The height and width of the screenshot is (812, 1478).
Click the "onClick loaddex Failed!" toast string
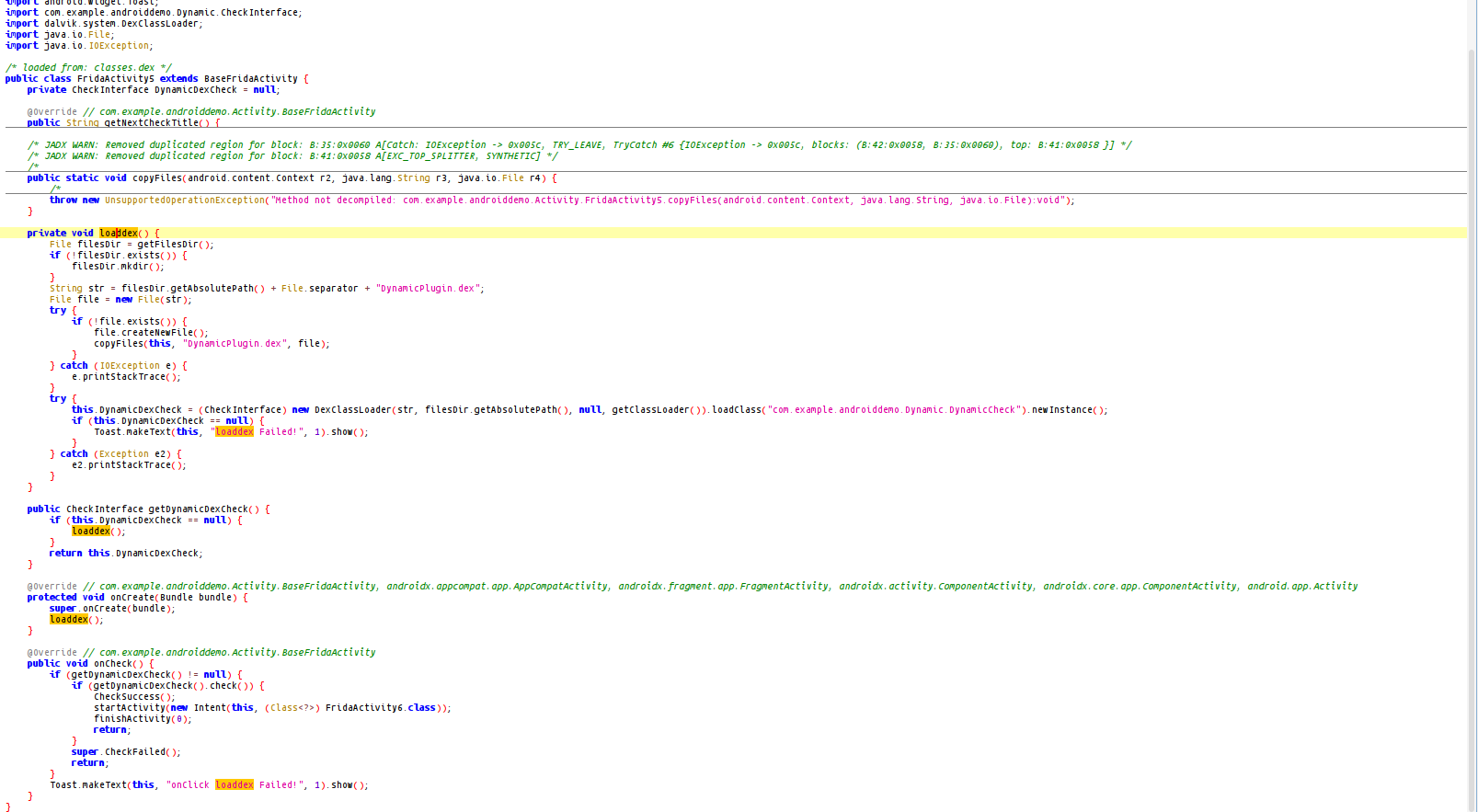(x=236, y=785)
